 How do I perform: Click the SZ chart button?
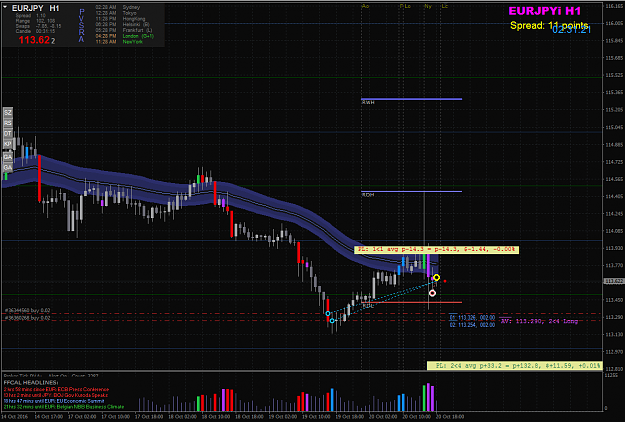8,113
